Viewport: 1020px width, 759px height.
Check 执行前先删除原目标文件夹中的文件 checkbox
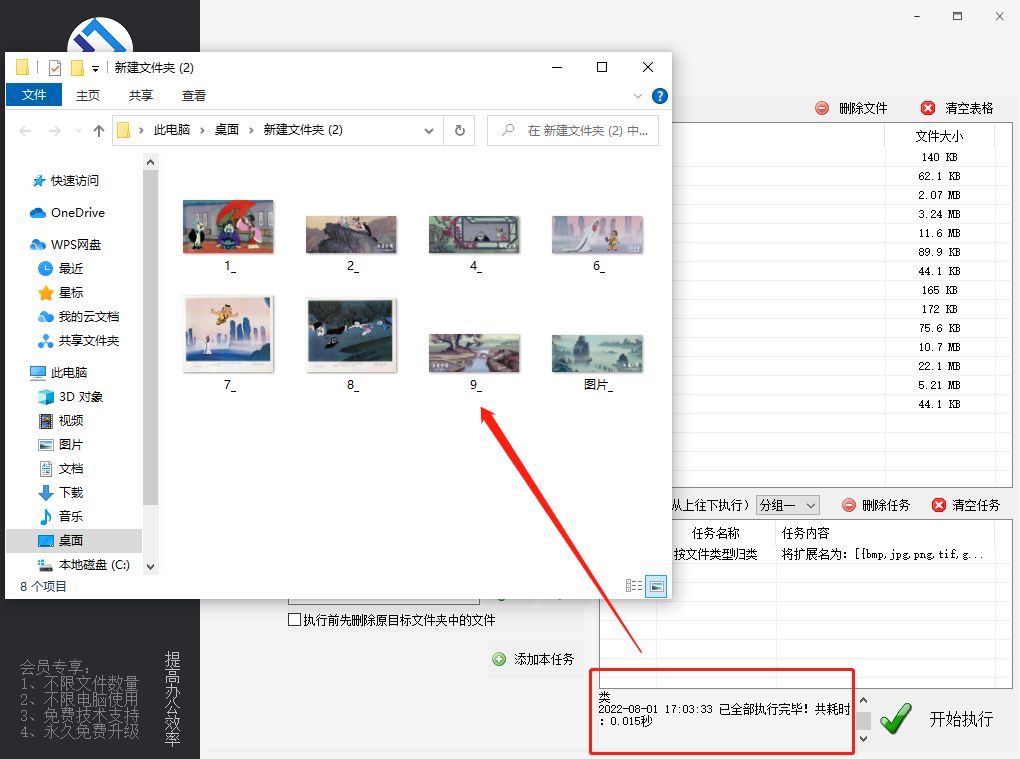[x=295, y=620]
